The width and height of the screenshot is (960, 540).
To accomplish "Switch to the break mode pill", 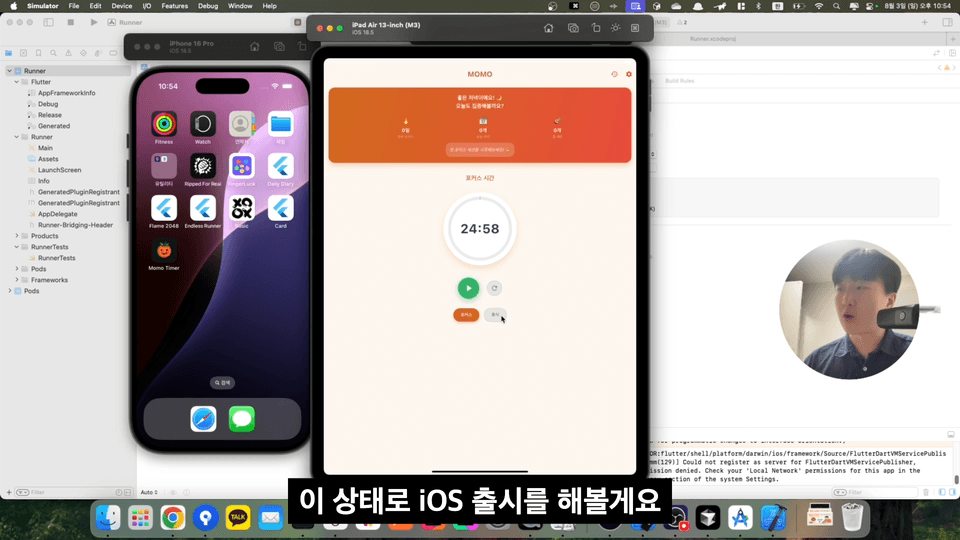I will pos(495,315).
